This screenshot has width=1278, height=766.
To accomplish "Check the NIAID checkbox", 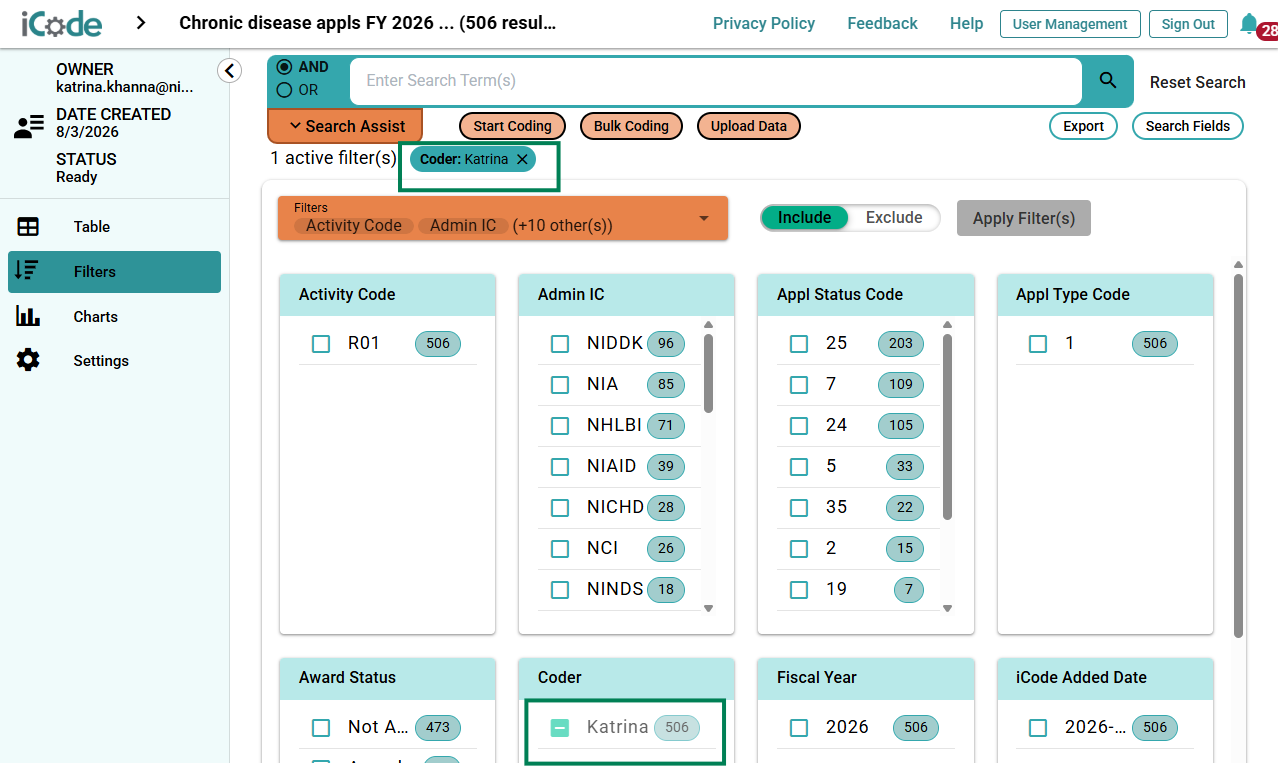I will point(560,467).
